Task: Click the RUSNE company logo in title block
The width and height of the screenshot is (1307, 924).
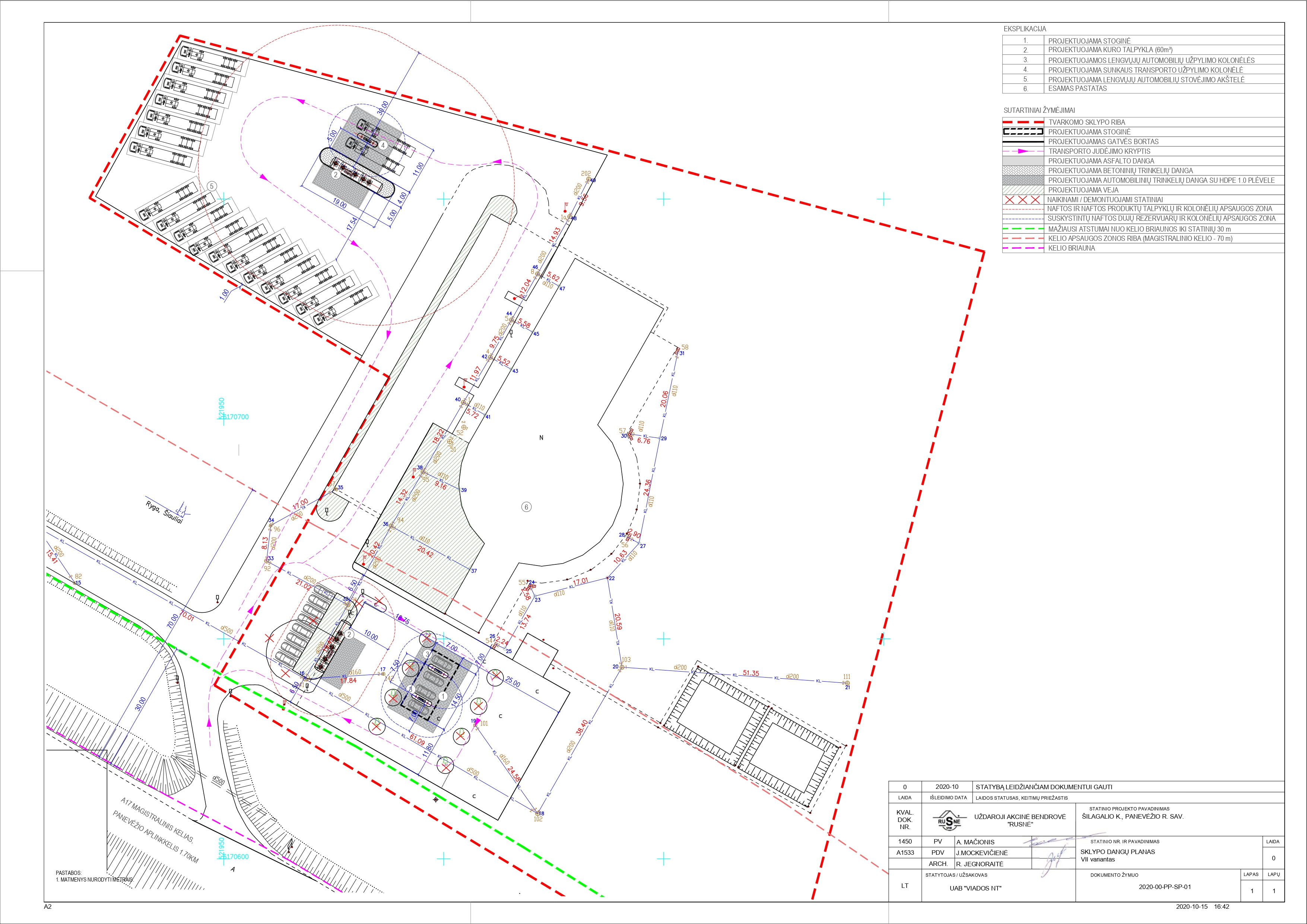Action: point(949,821)
